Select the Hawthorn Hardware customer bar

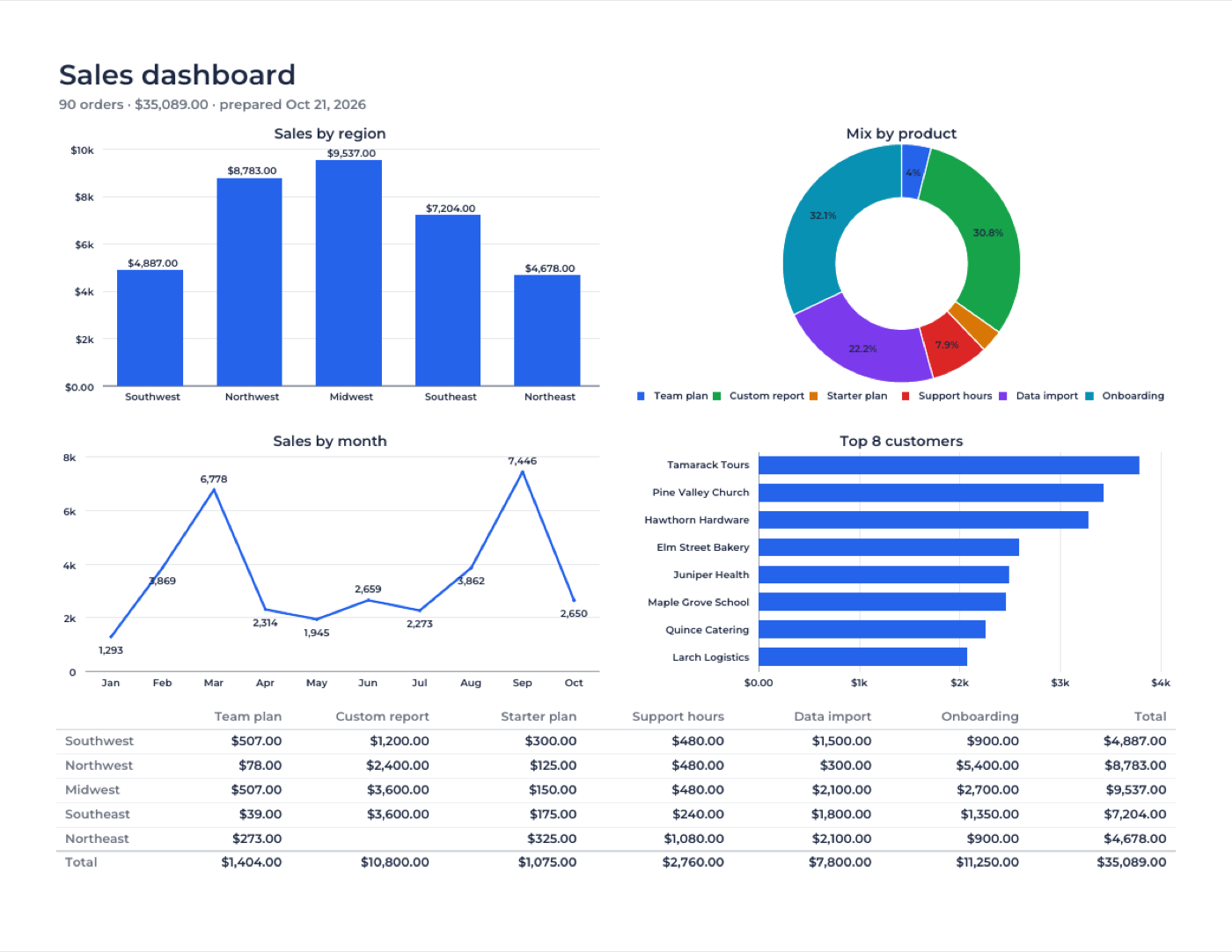coord(923,520)
